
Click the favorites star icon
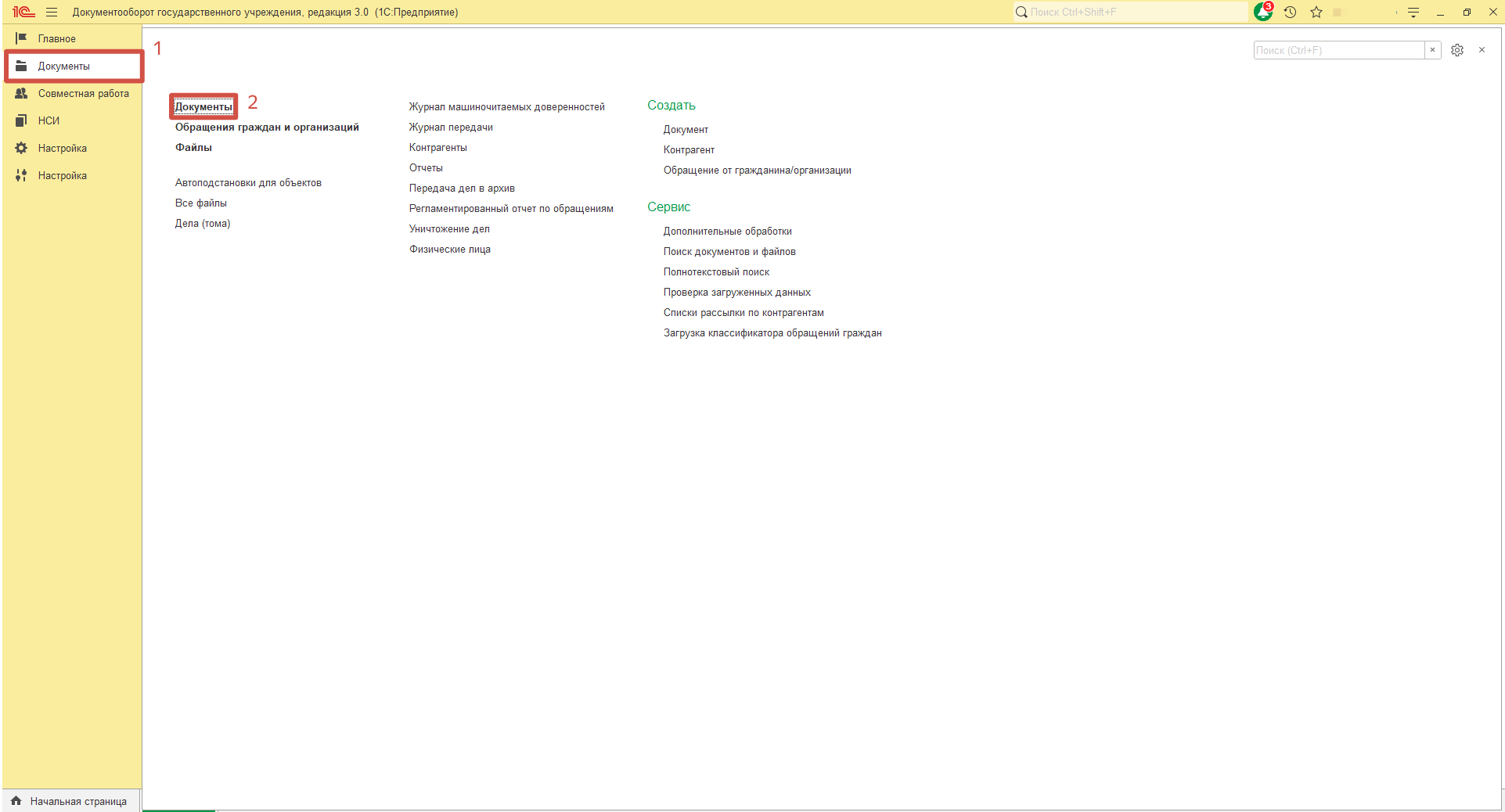(1316, 12)
